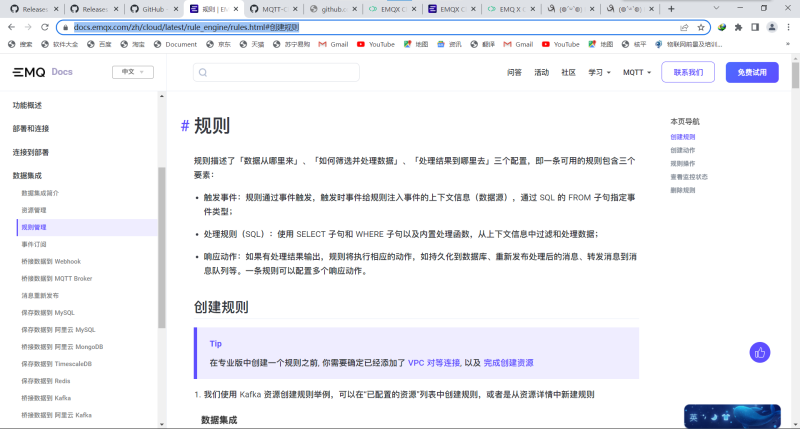Click the browser back arrow
Image resolution: width=800 pixels, height=429 pixels.
(10, 27)
